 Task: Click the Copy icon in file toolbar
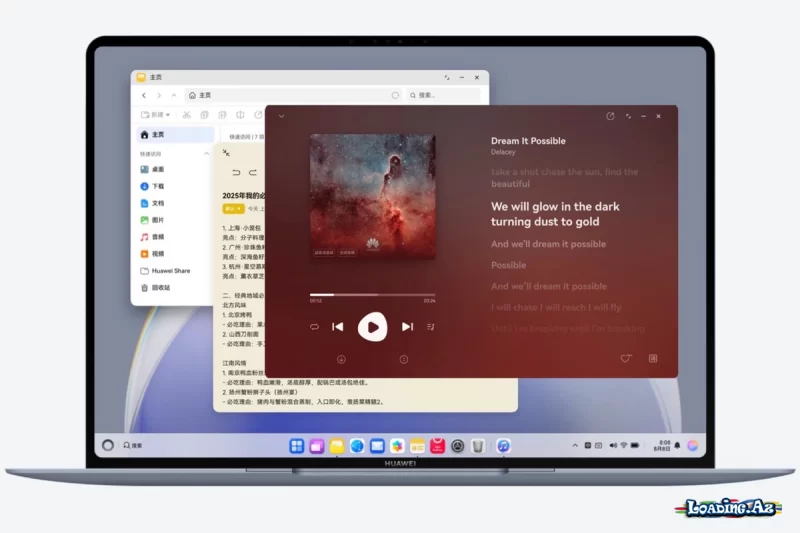(x=205, y=115)
